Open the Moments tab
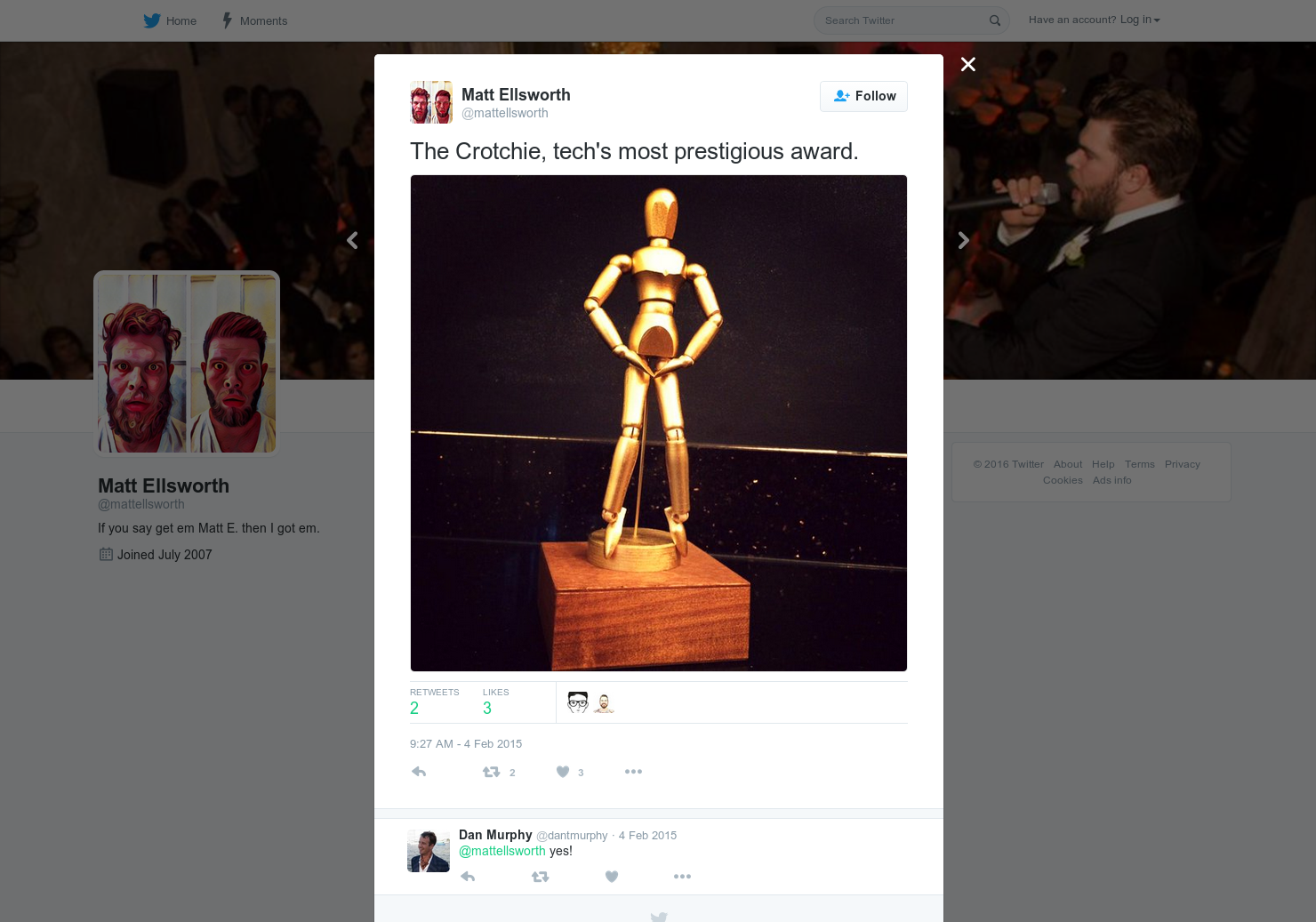 [254, 20]
